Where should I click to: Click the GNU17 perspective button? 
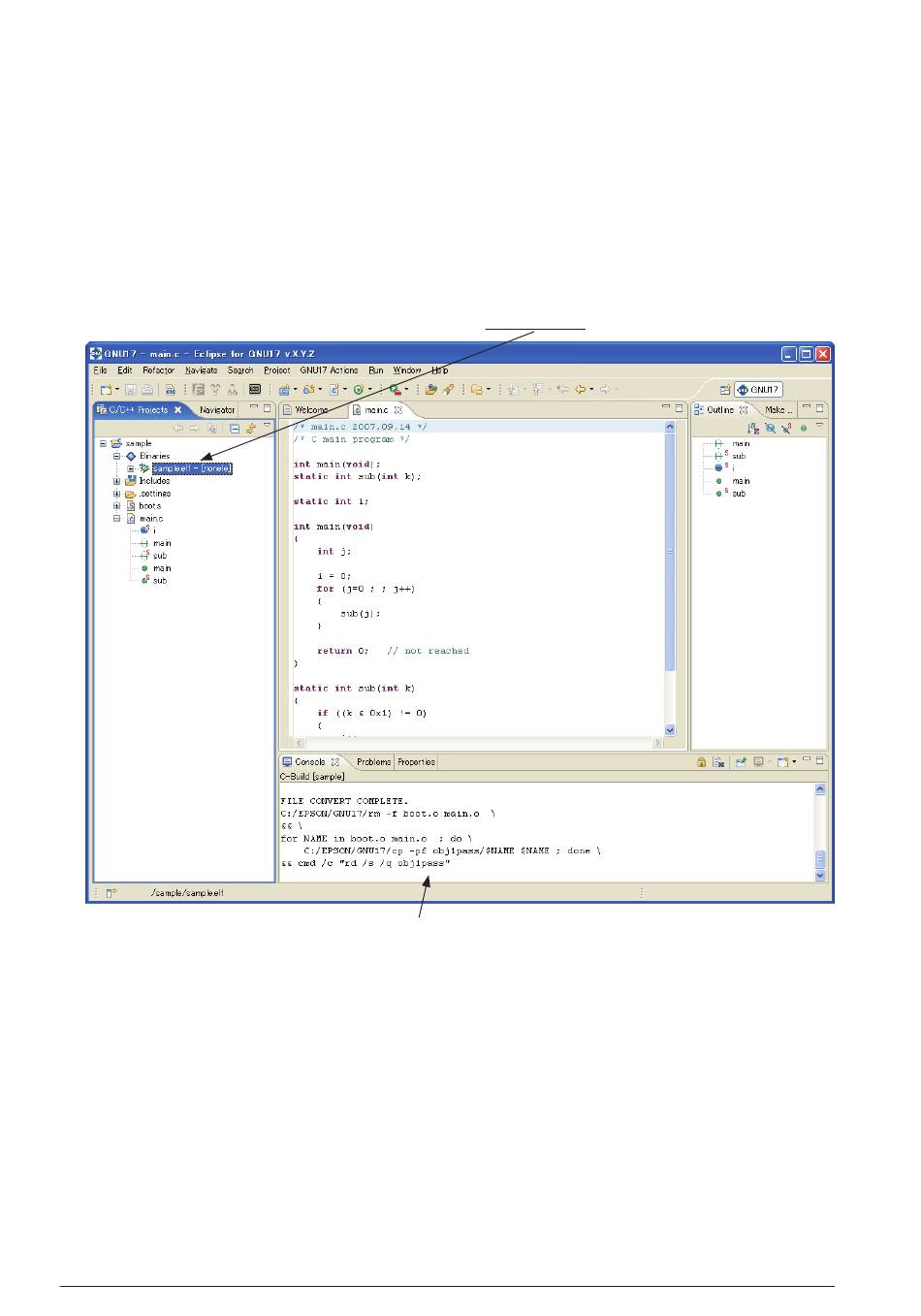point(758,390)
